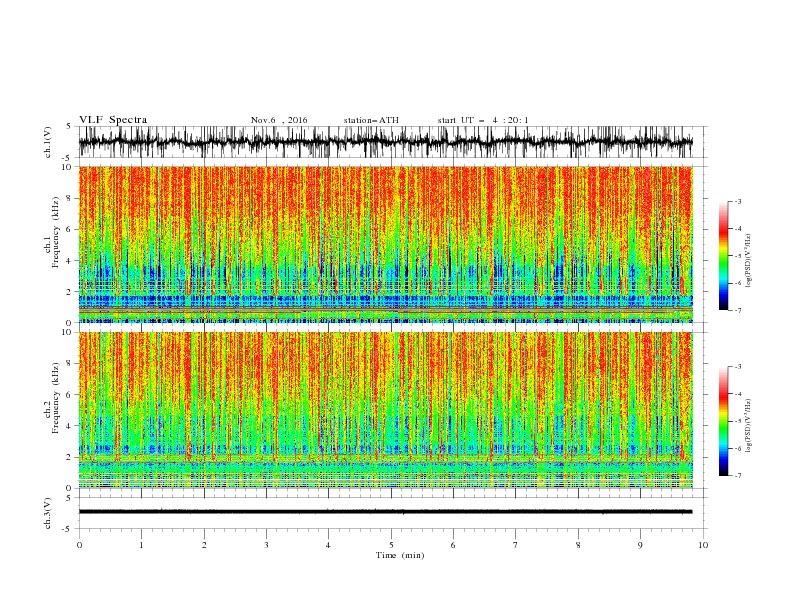The height and width of the screenshot is (612, 792).
Task: Click the time axis tick label '5'
Action: click(391, 545)
